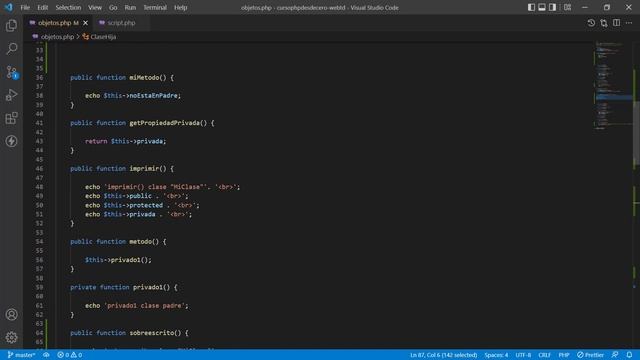The width and height of the screenshot is (640, 360).
Task: Customize layout icon in title bar
Action: tap(567, 7)
